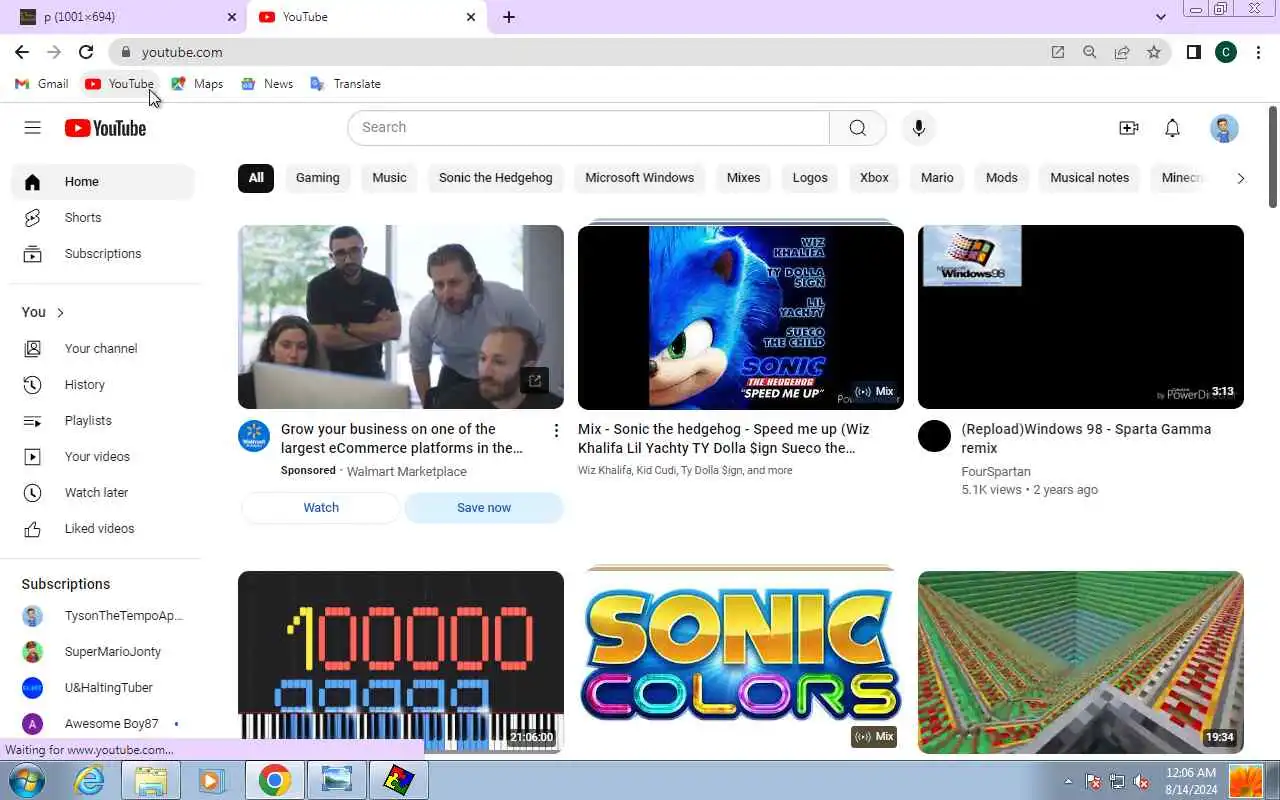Click the Watch button on the ad
Image resolution: width=1280 pixels, height=800 pixels.
321,508
